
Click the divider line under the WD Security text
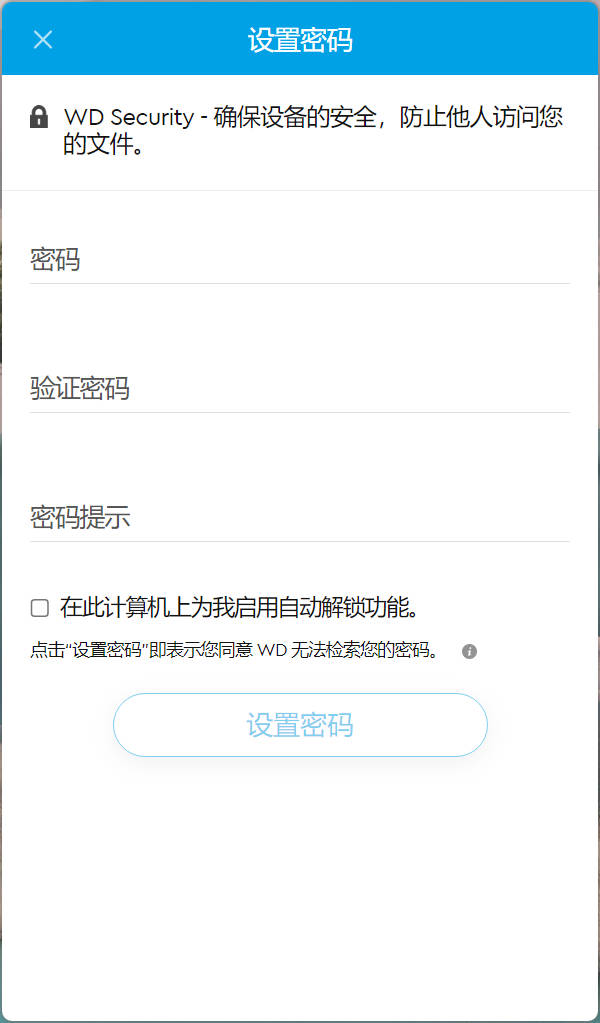pyautogui.click(x=300, y=191)
